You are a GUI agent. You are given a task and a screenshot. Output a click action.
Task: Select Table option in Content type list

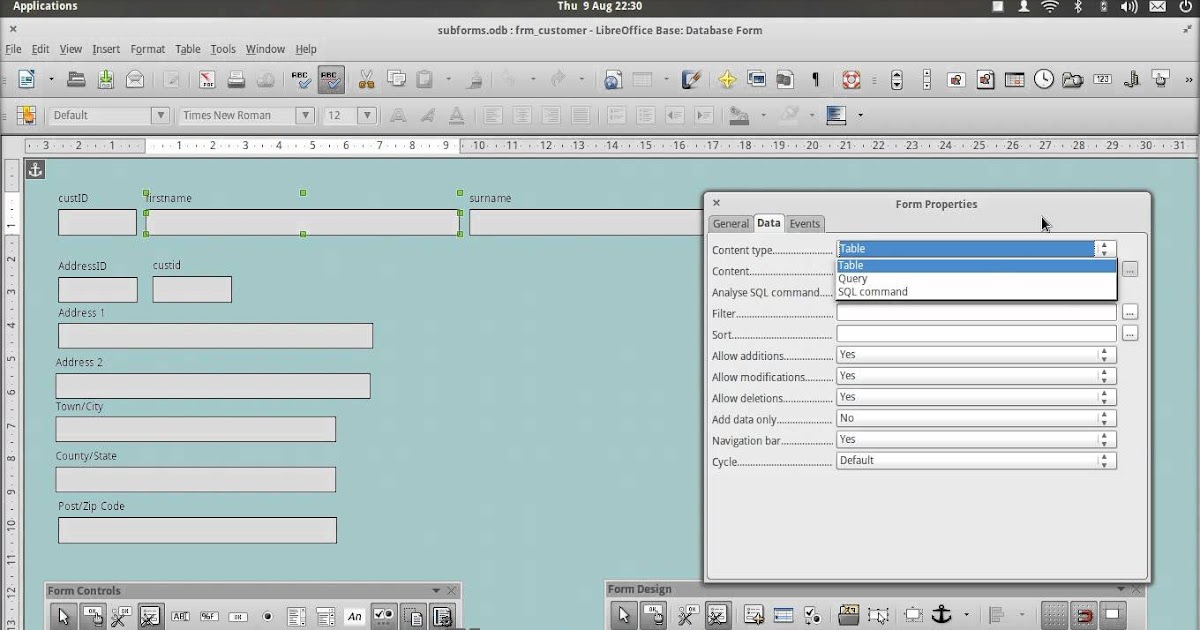tap(976, 265)
